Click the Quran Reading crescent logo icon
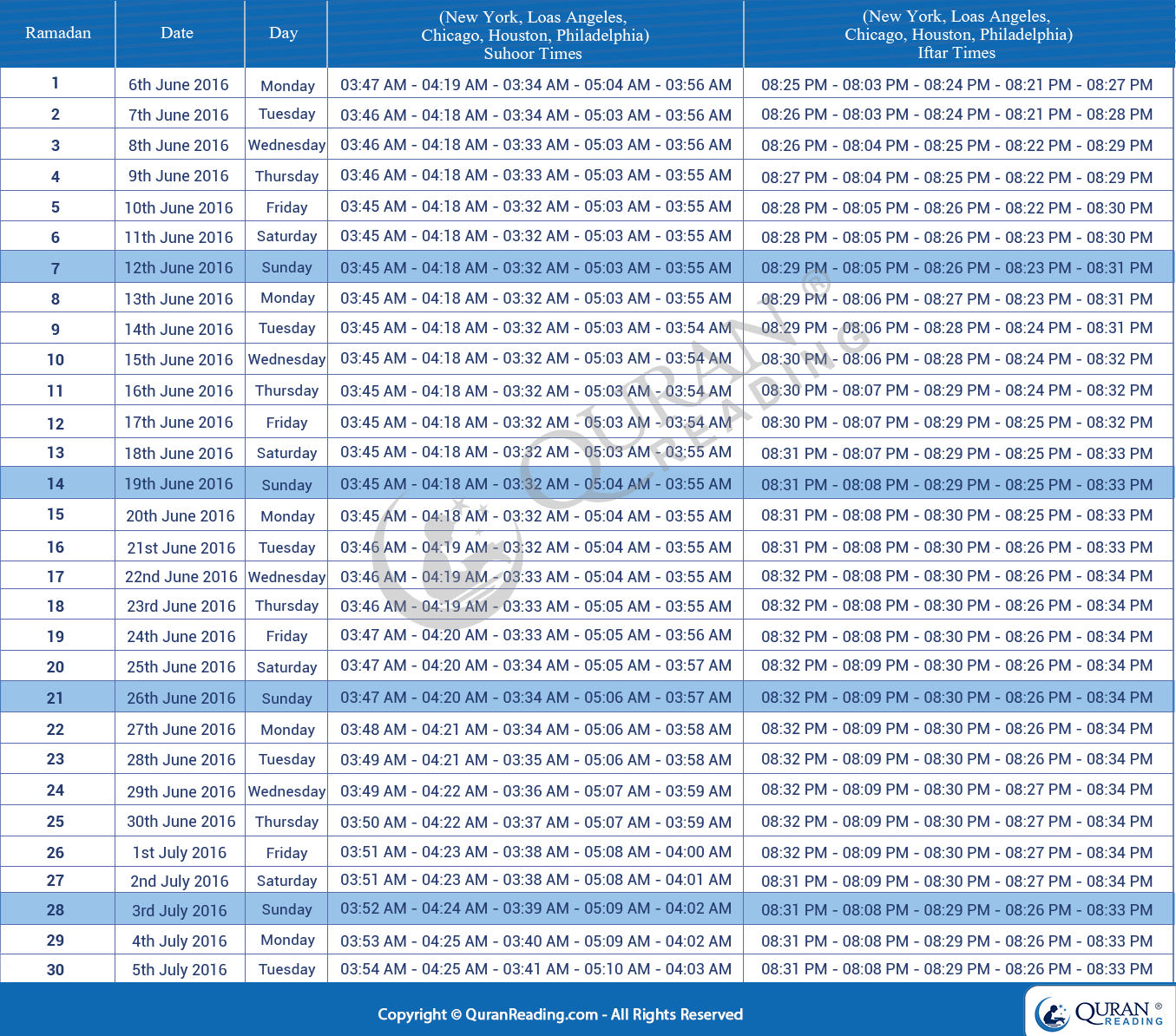This screenshot has height=1036, width=1176. pyautogui.click(x=1053, y=1013)
